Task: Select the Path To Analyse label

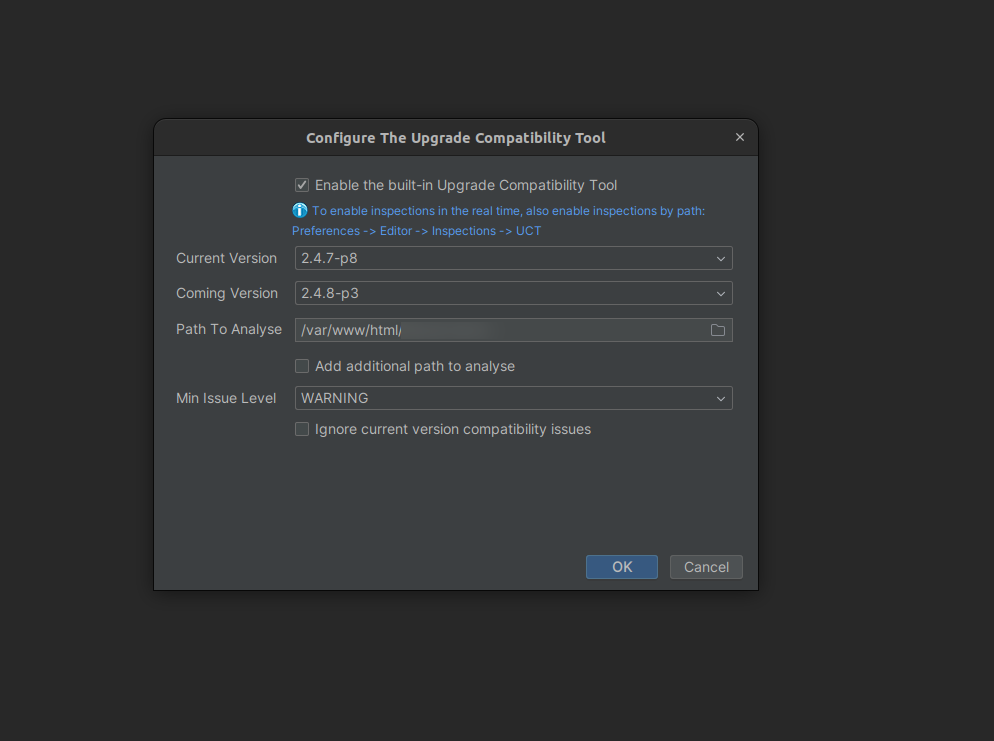Action: [x=229, y=329]
